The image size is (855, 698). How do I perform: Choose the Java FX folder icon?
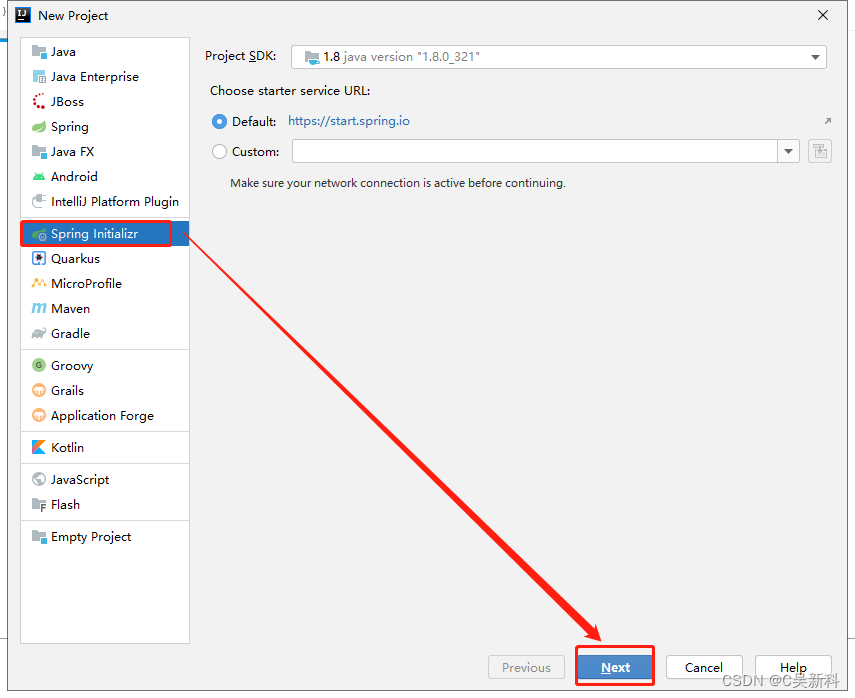[39, 152]
